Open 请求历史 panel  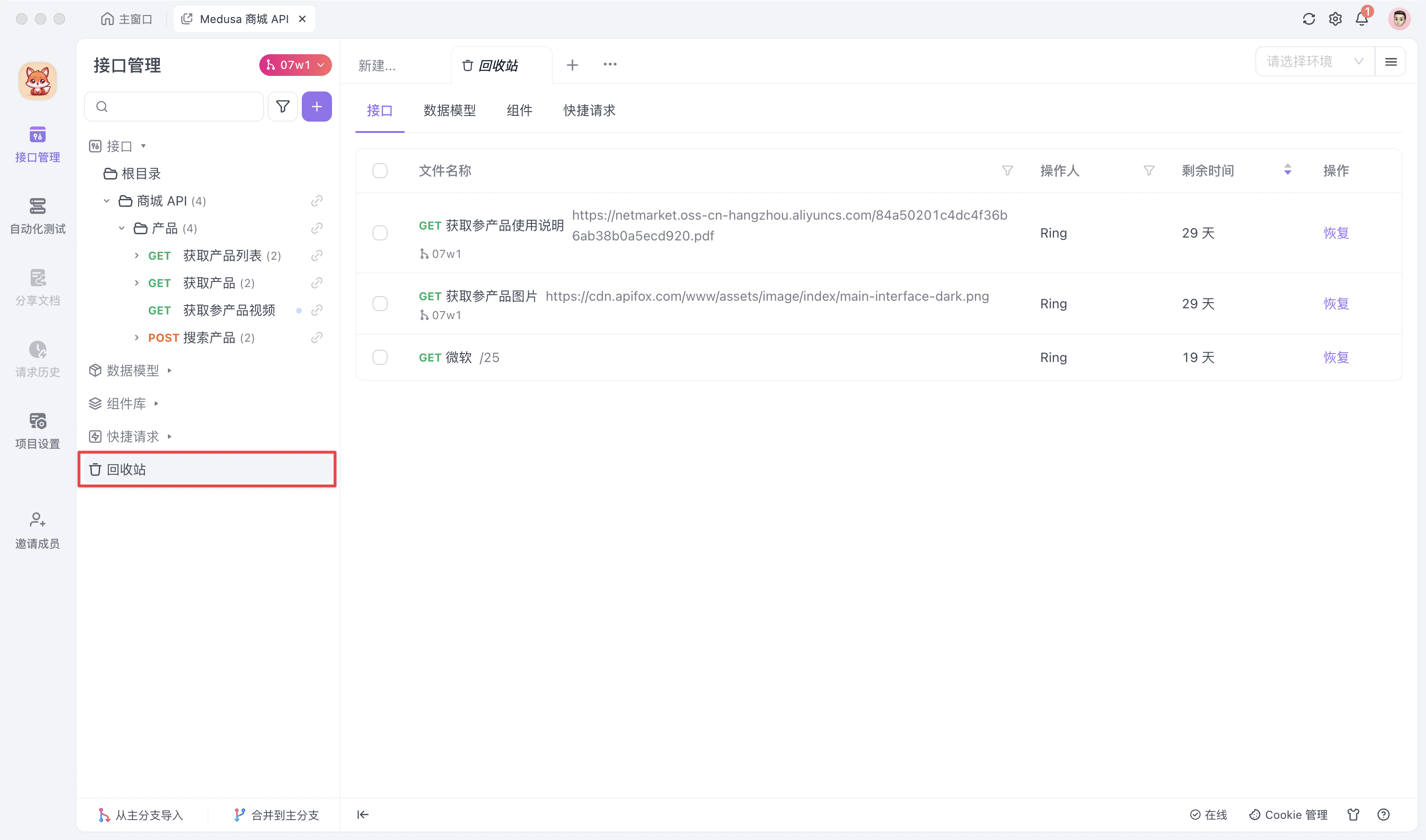37,358
